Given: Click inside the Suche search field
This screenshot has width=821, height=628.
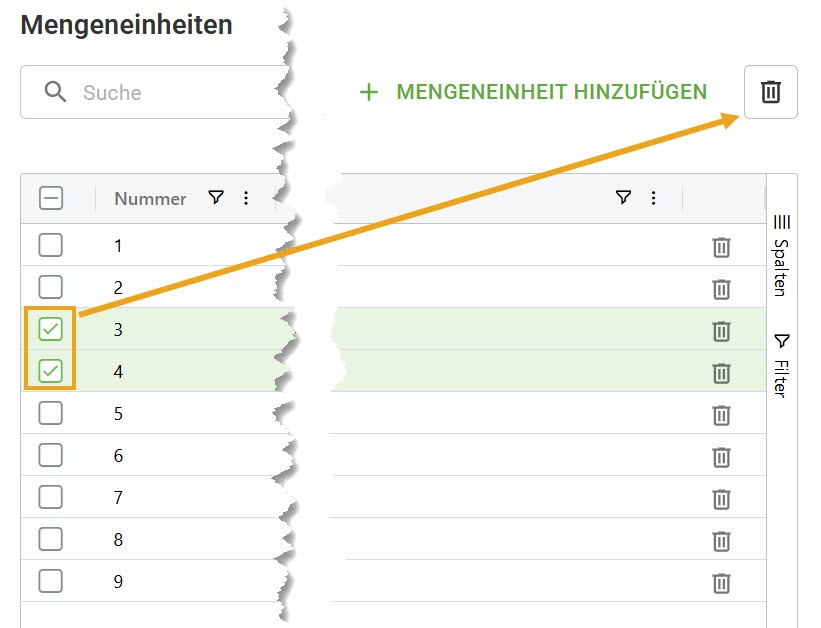Looking at the screenshot, I should point(150,91).
